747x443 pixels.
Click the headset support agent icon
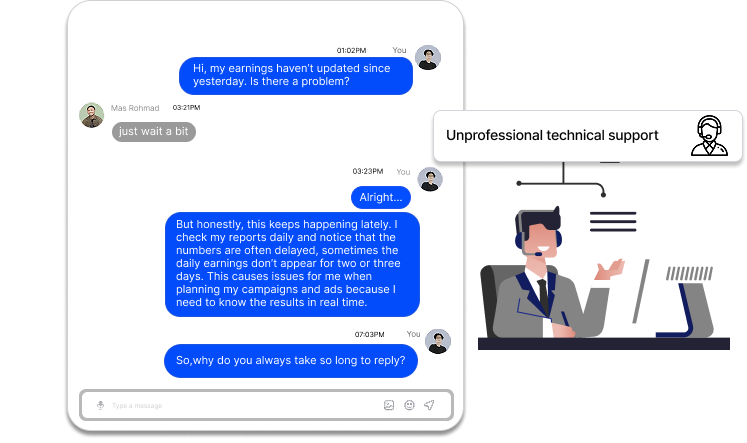[x=709, y=136]
